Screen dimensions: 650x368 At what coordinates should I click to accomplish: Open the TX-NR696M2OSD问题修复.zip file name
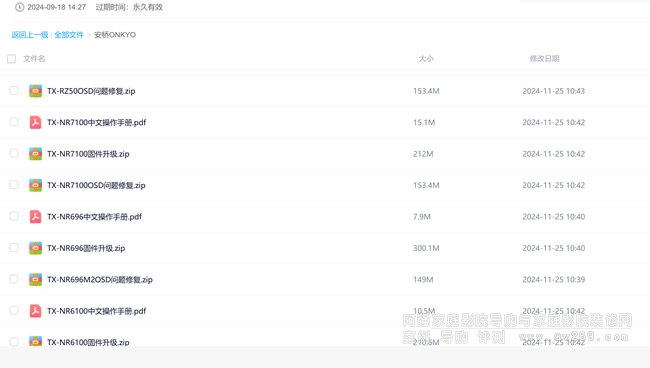100,280
